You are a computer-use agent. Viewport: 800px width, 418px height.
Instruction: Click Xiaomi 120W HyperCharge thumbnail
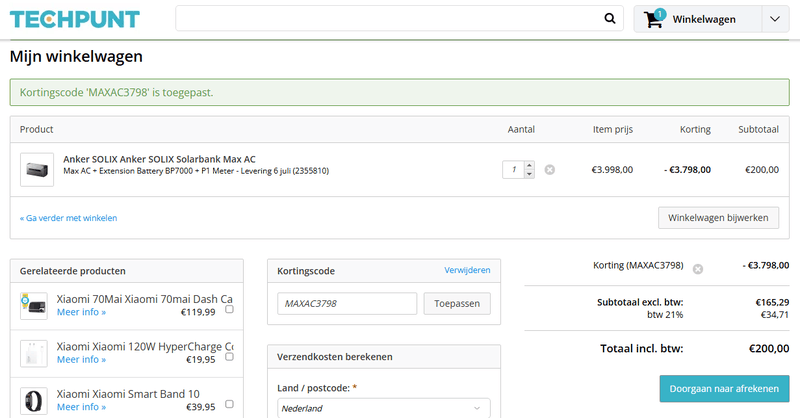coord(34,353)
